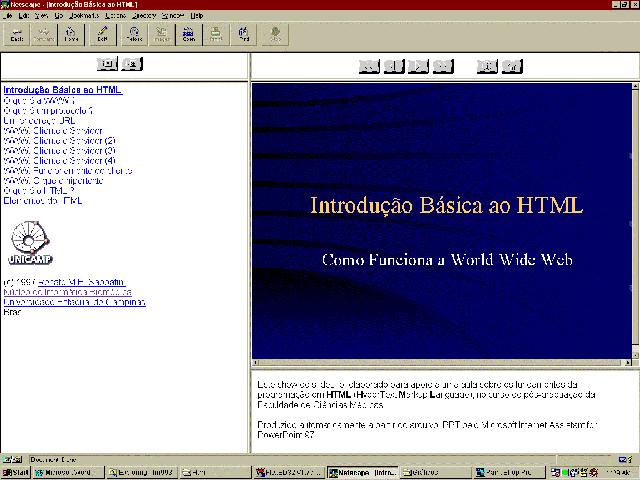Go to the next slide
Viewport: 640px width, 480px height.
[418, 67]
